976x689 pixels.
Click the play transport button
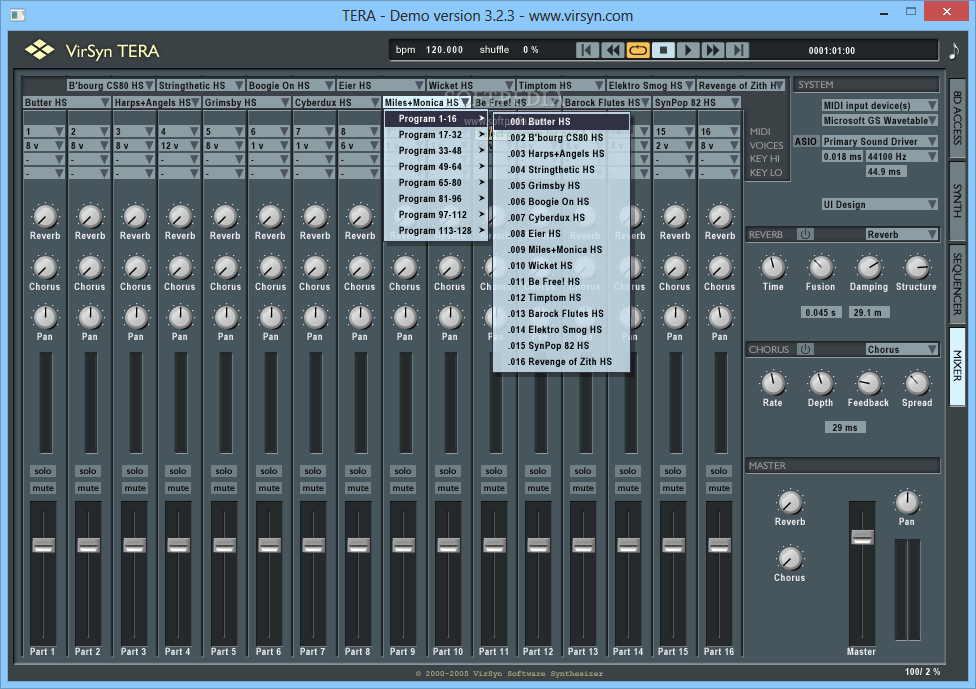(x=688, y=50)
